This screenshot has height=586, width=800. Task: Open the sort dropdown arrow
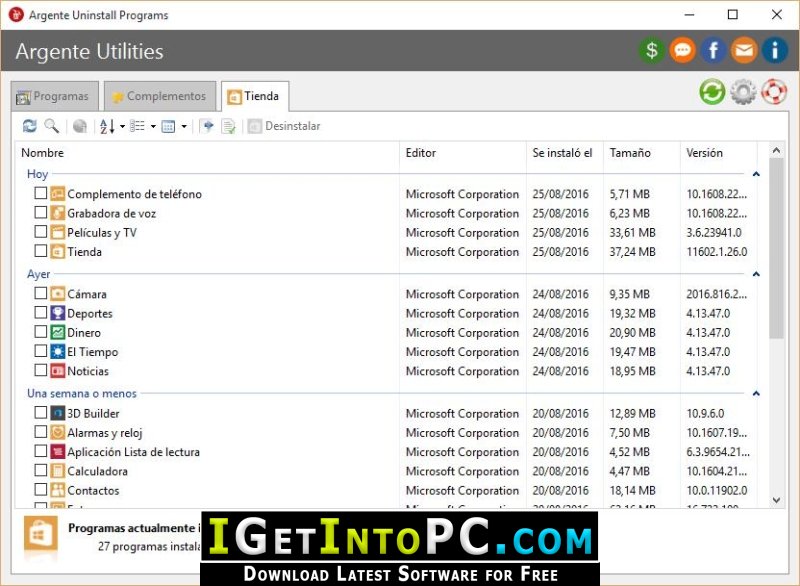click(x=122, y=126)
